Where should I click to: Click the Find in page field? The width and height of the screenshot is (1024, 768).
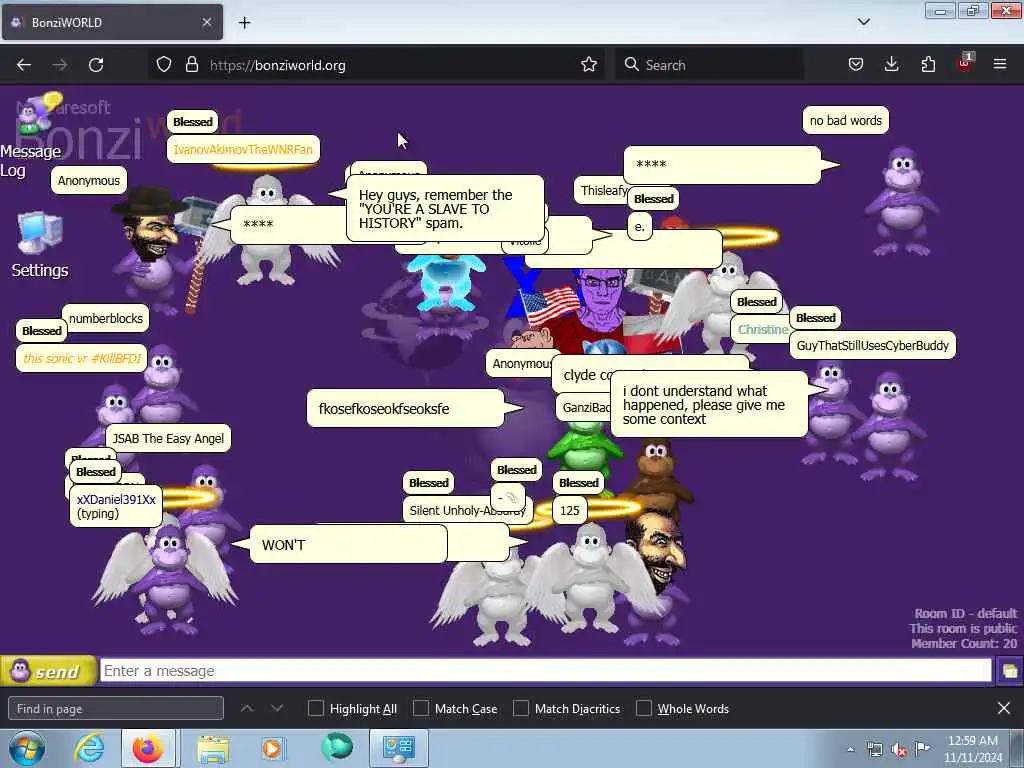click(x=116, y=709)
